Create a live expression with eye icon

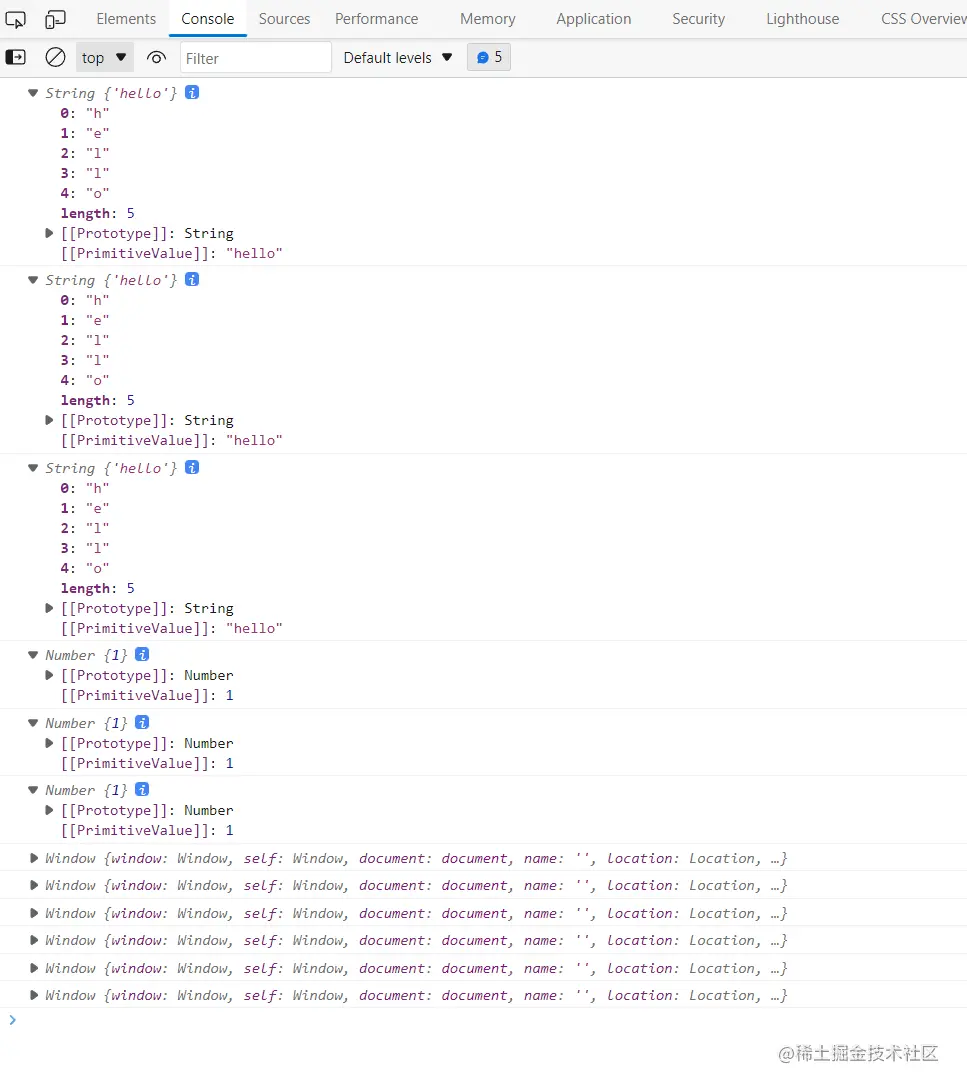(x=157, y=58)
